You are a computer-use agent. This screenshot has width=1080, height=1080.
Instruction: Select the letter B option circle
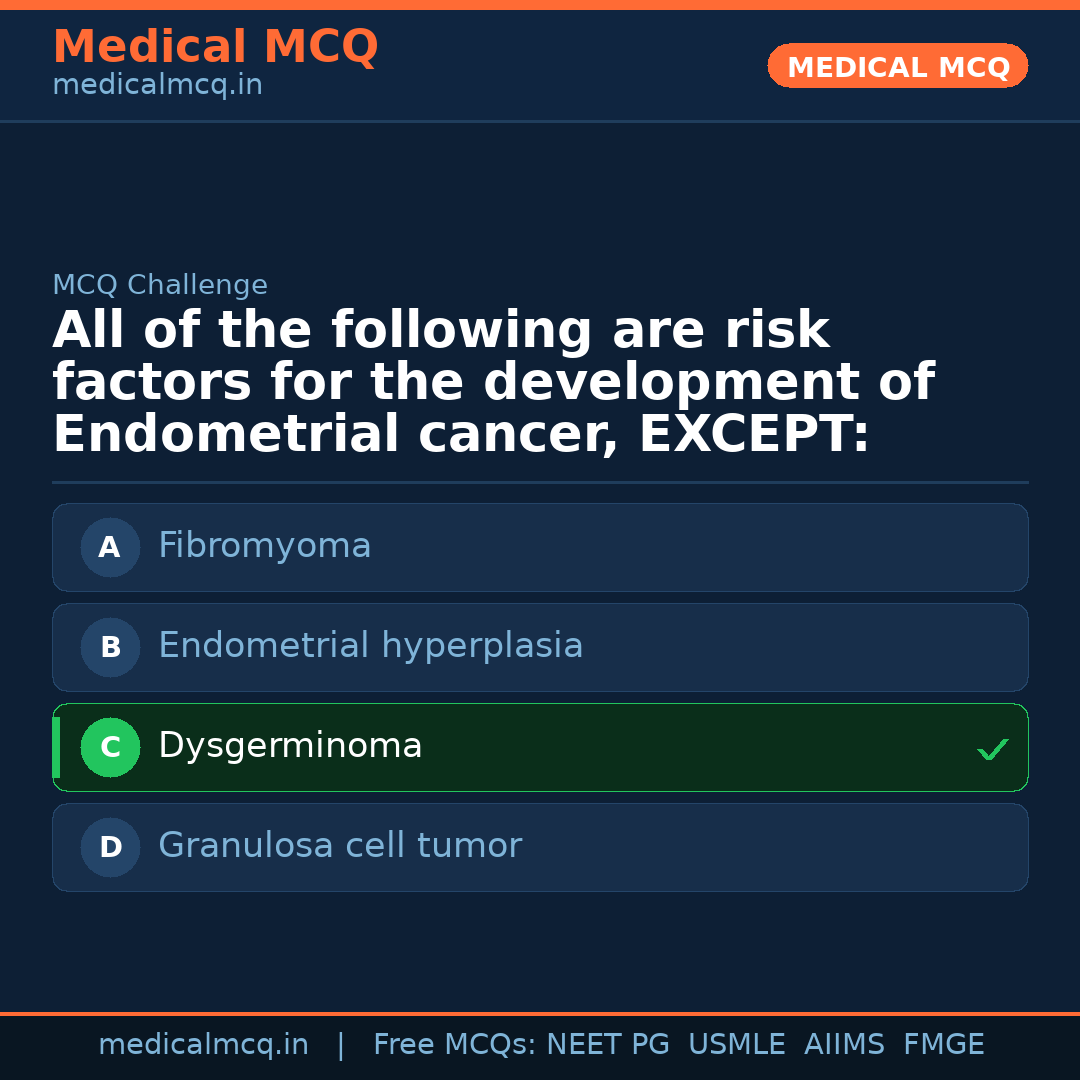tap(110, 647)
